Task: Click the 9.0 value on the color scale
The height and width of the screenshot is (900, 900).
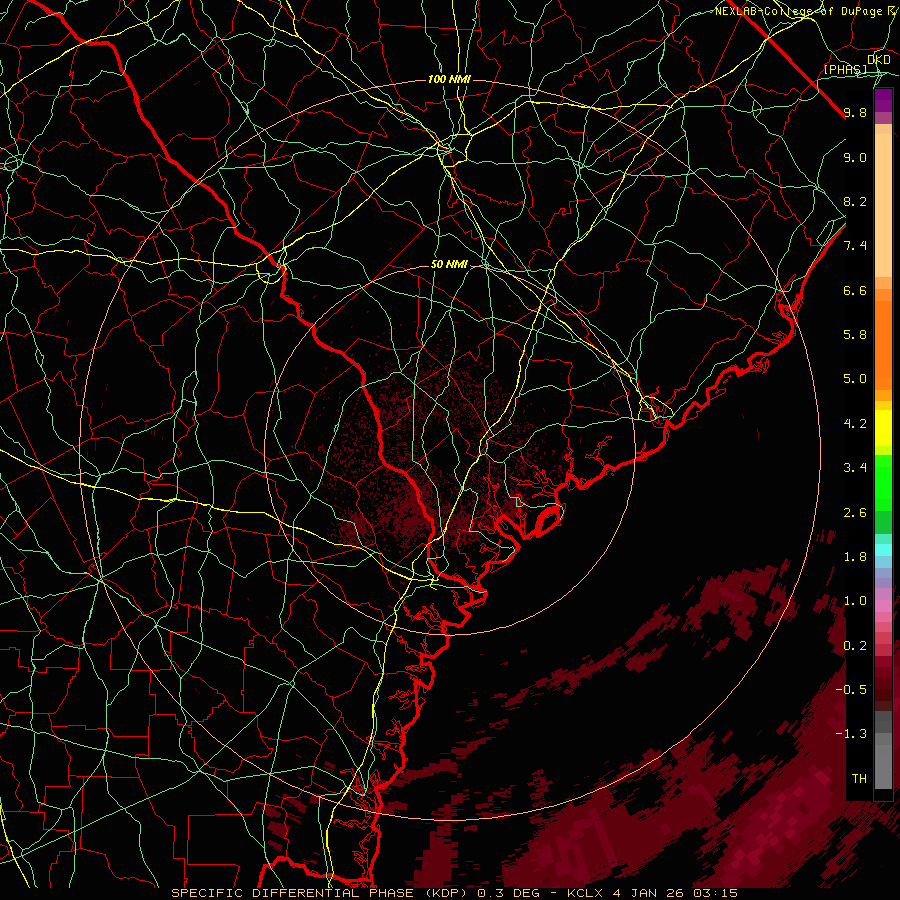Action: pyautogui.click(x=855, y=157)
